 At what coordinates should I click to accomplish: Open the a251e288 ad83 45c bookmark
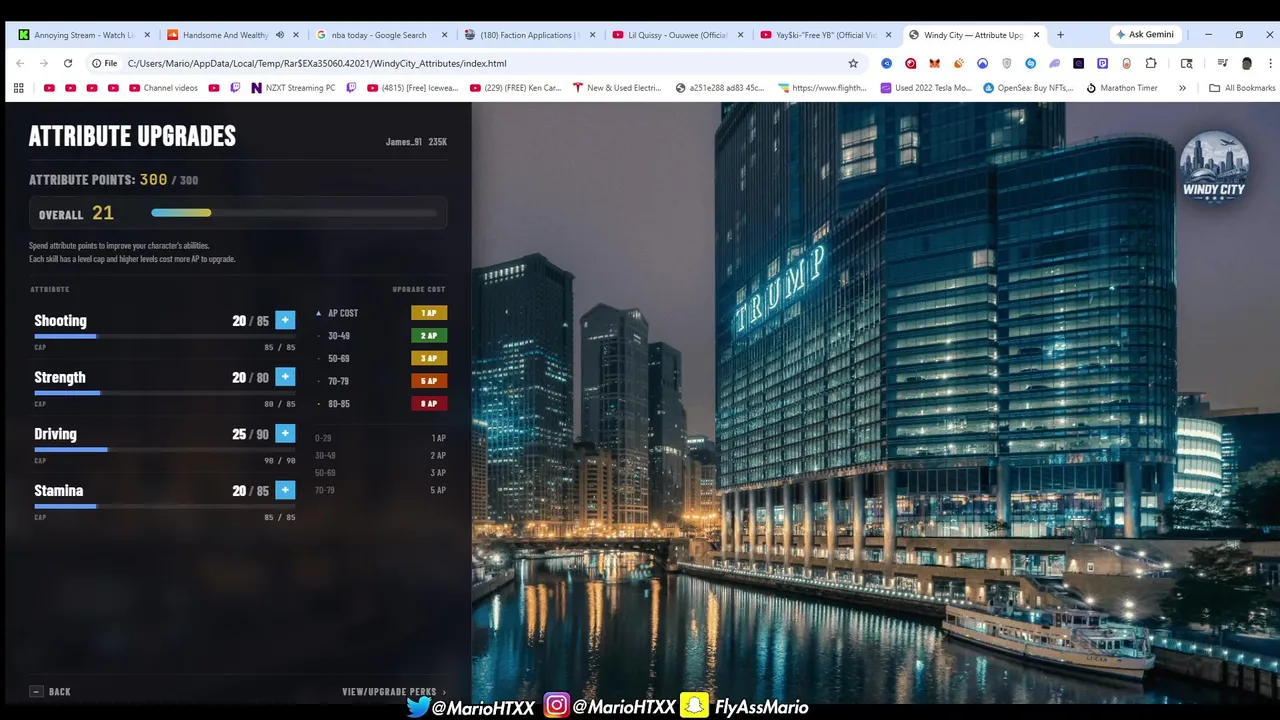coord(720,88)
